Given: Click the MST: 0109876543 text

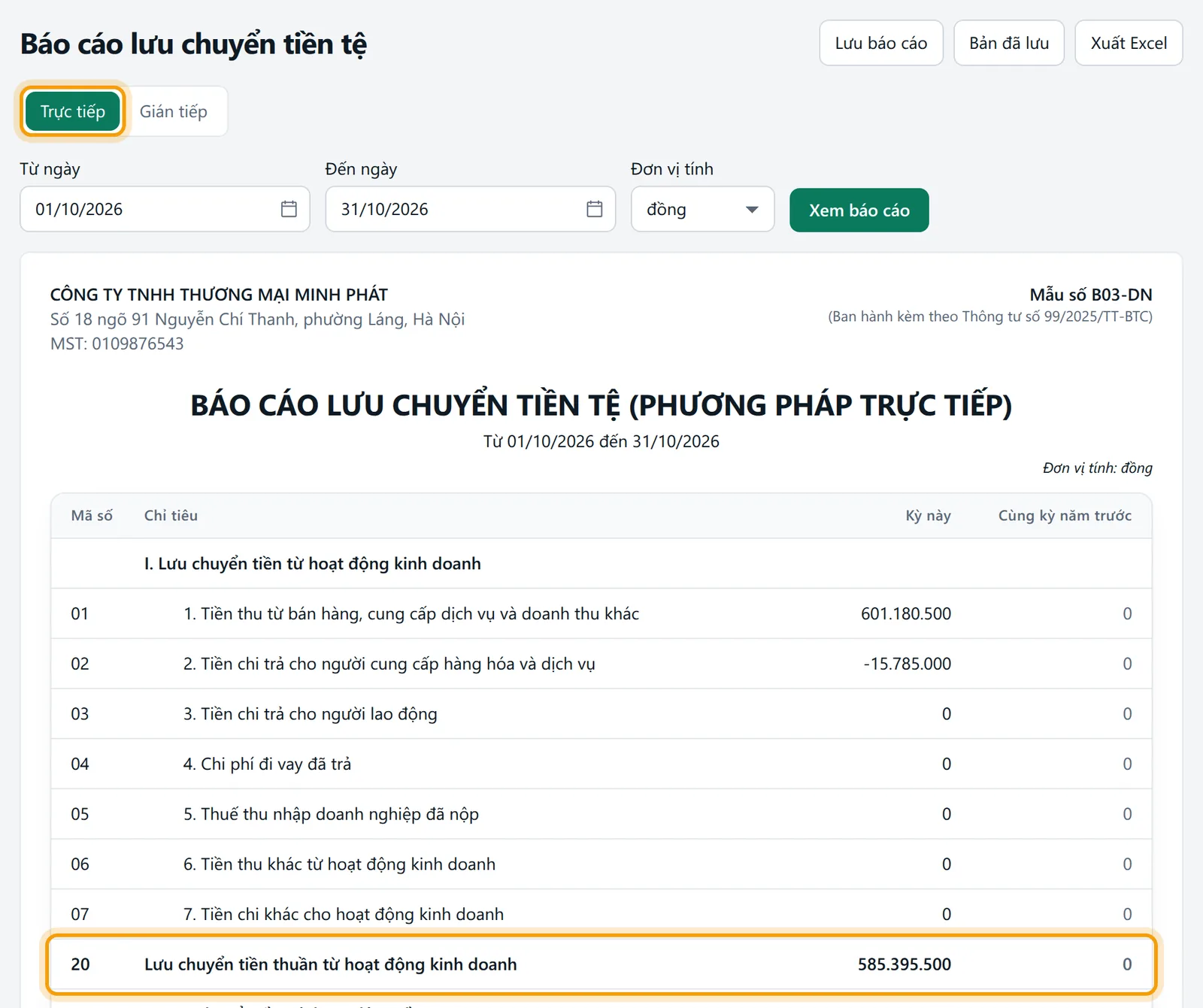Looking at the screenshot, I should click(117, 344).
